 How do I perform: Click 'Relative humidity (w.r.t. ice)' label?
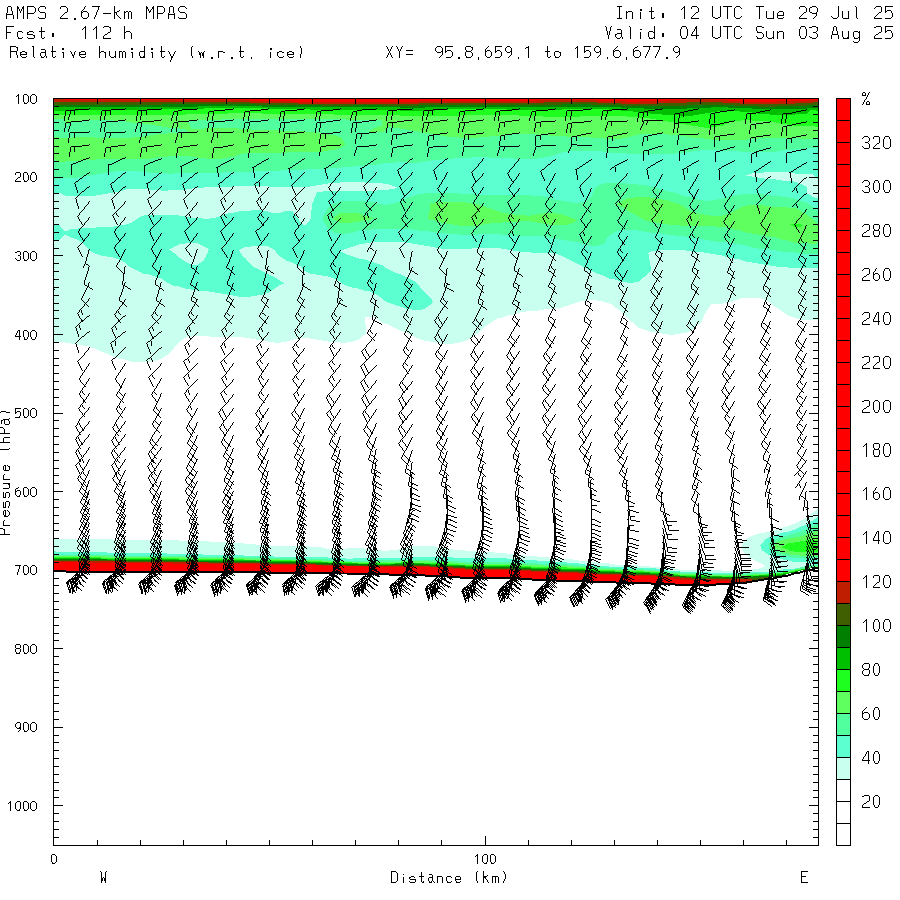point(156,53)
